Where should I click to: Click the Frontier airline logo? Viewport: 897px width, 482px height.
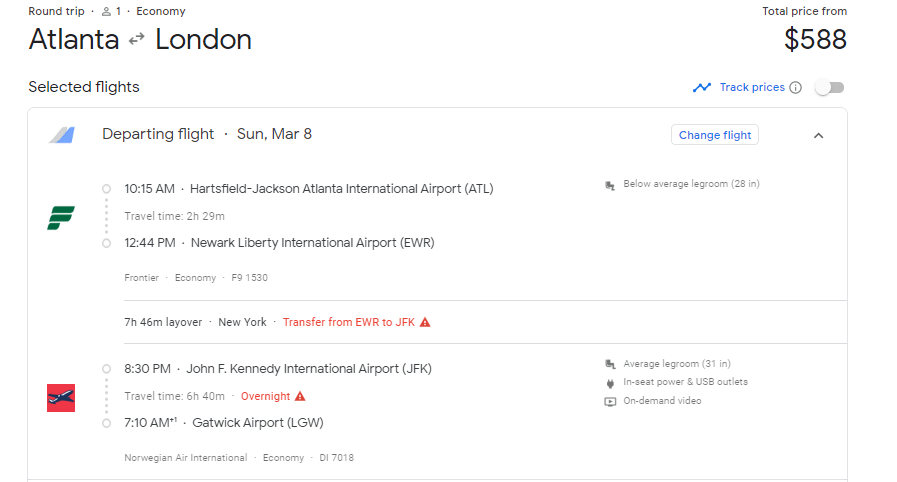pos(61,217)
